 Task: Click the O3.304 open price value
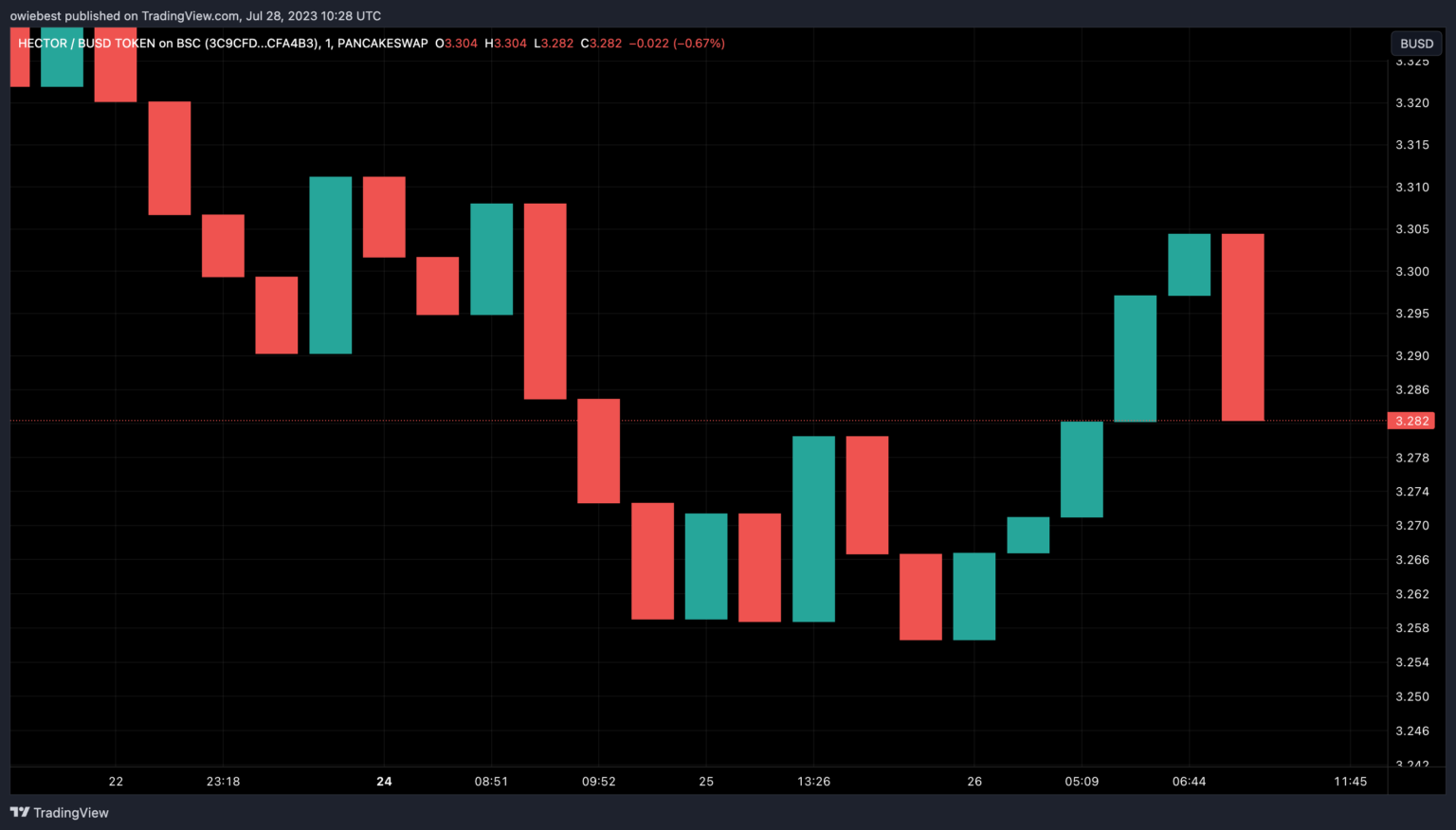(x=456, y=44)
